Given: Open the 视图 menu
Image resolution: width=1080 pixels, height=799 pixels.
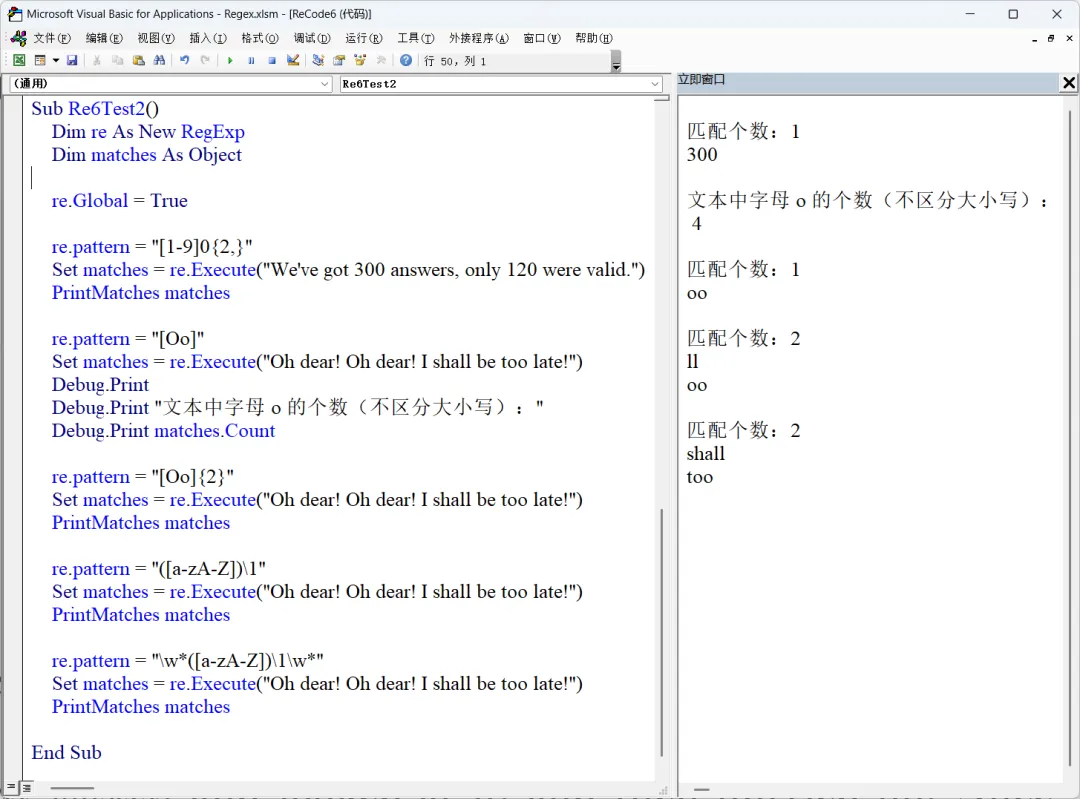Looking at the screenshot, I should coord(156,38).
